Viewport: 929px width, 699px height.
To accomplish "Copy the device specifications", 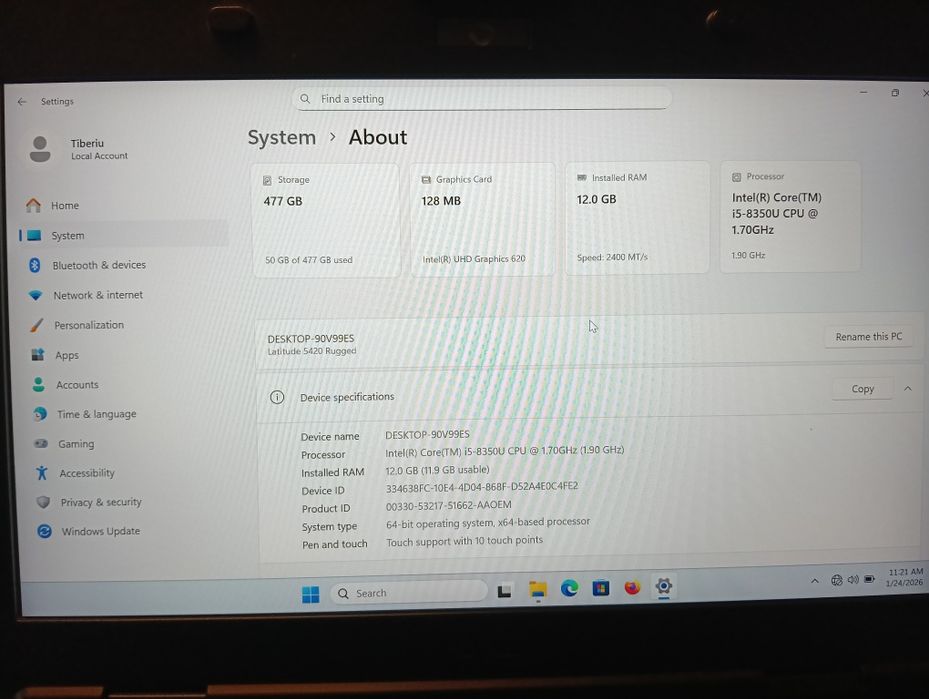I will (863, 389).
